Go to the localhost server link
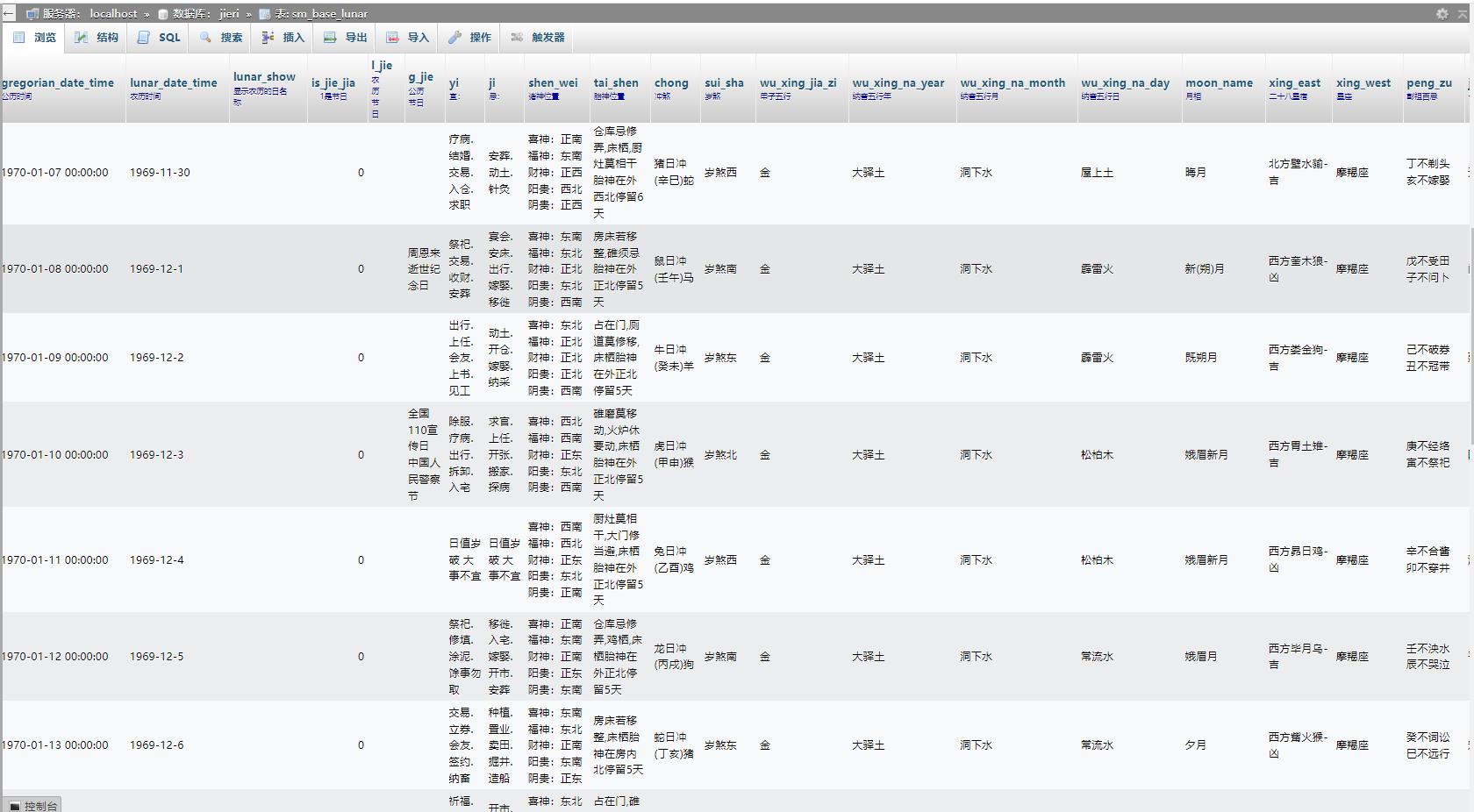The height and width of the screenshot is (812, 1474). 113,14
